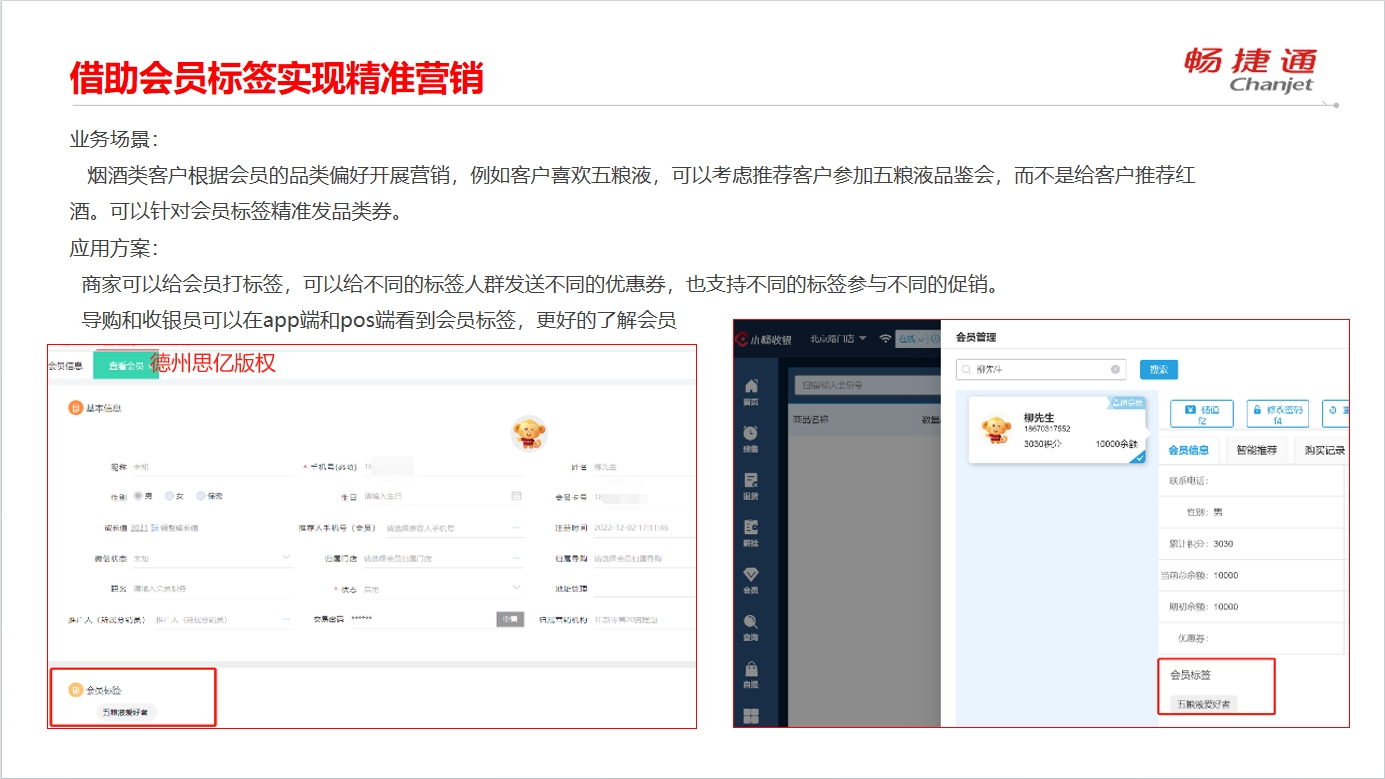Click the wifi status icon in POS header
The image size is (1385, 779).
(x=885, y=339)
